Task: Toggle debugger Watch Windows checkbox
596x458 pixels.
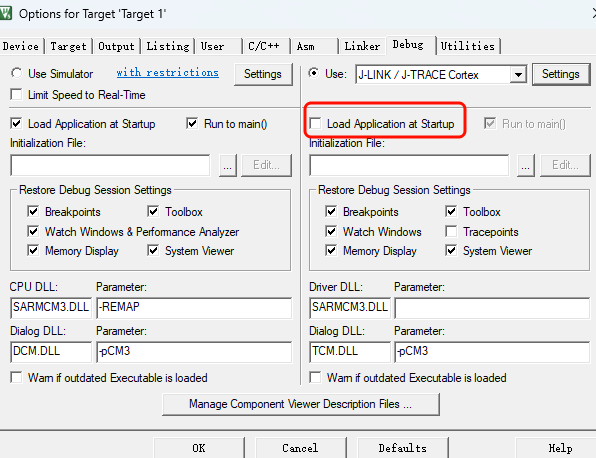Action: click(331, 231)
